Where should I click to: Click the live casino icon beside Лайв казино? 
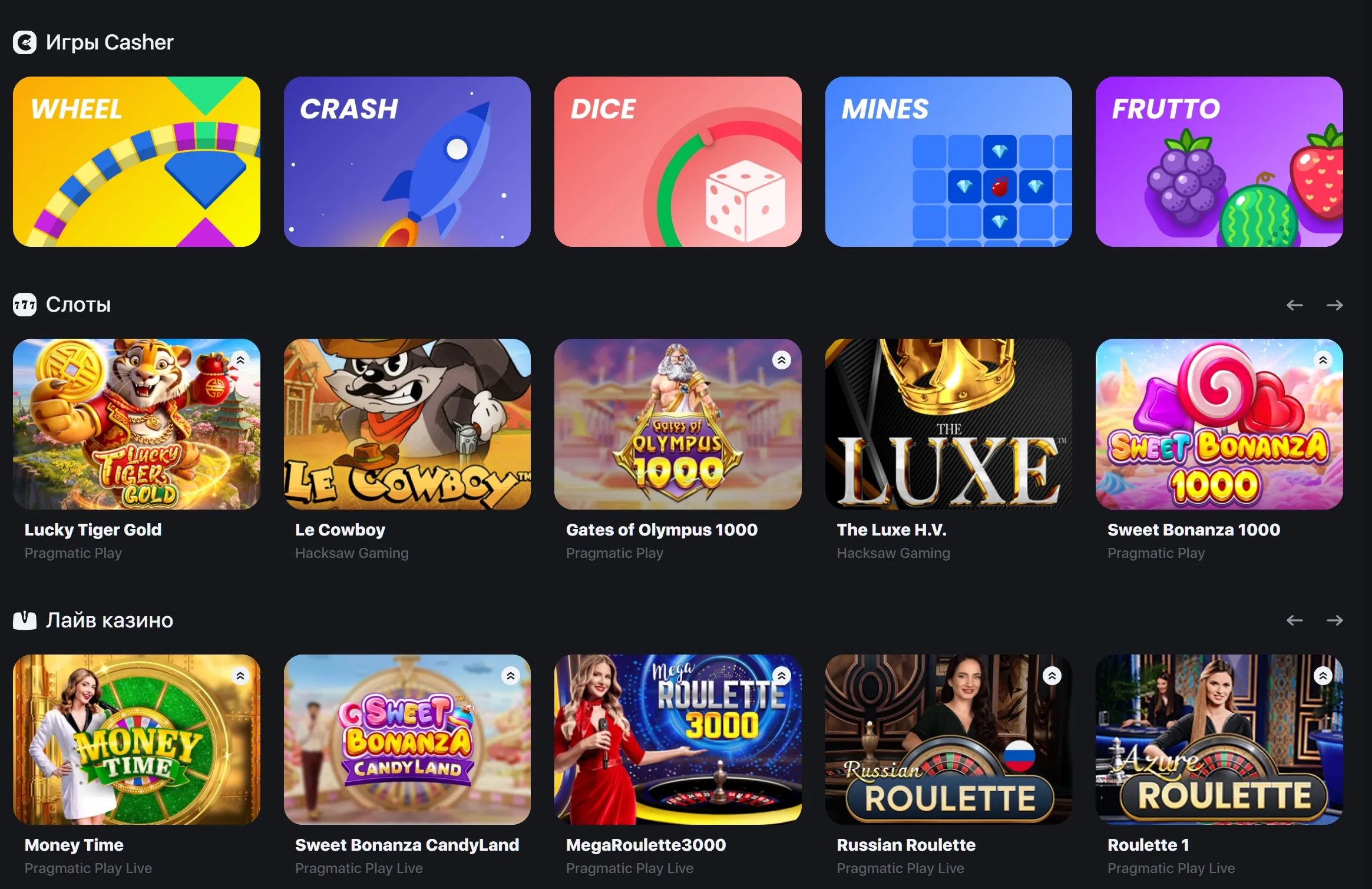pos(25,620)
